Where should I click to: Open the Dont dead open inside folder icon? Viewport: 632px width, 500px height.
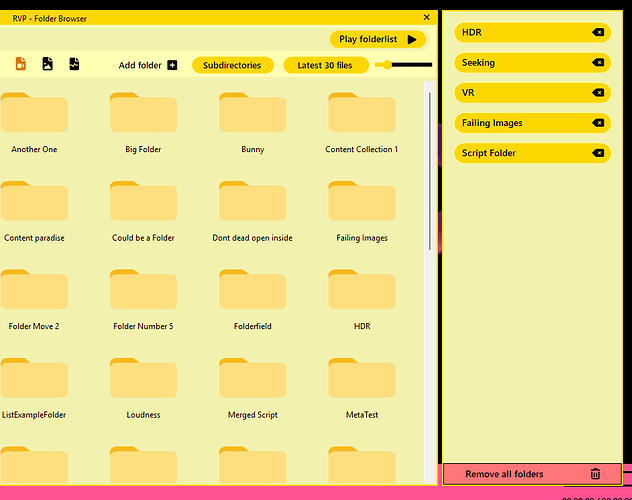(x=253, y=201)
